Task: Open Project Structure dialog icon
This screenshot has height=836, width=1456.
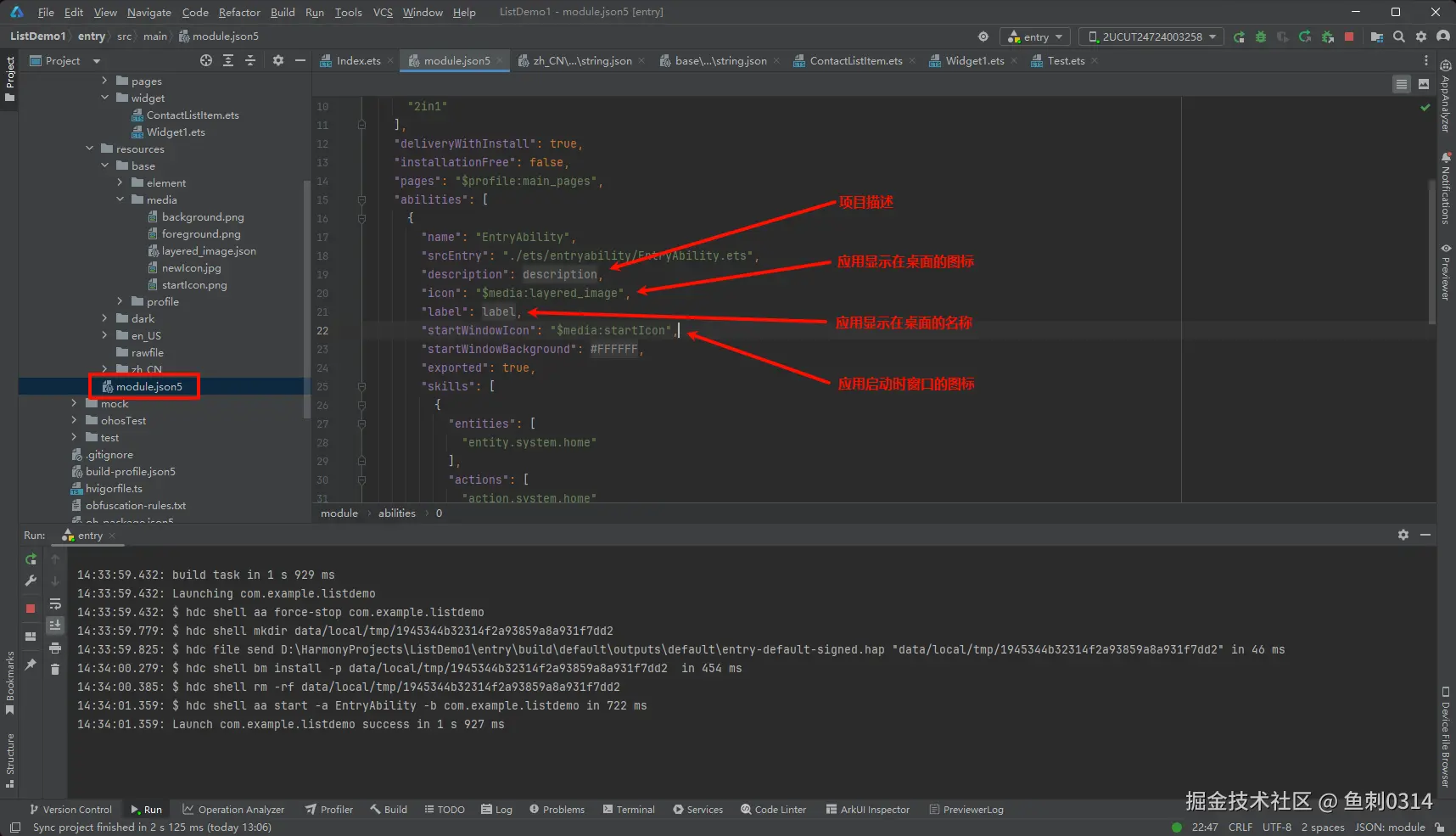Action: (x=1377, y=36)
